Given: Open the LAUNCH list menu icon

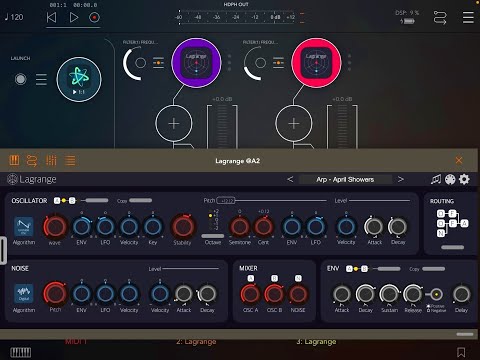Looking at the screenshot, I should point(41,79).
